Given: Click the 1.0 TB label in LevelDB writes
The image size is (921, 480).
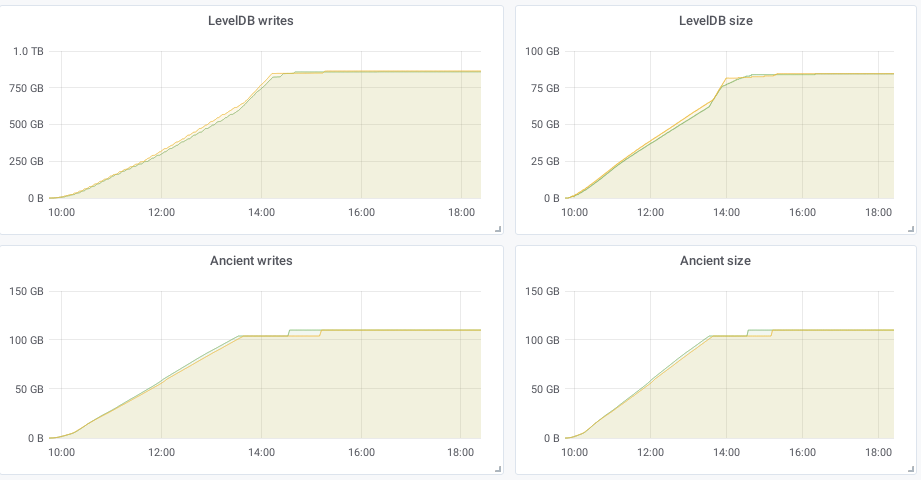Looking at the screenshot, I should click(x=28, y=51).
